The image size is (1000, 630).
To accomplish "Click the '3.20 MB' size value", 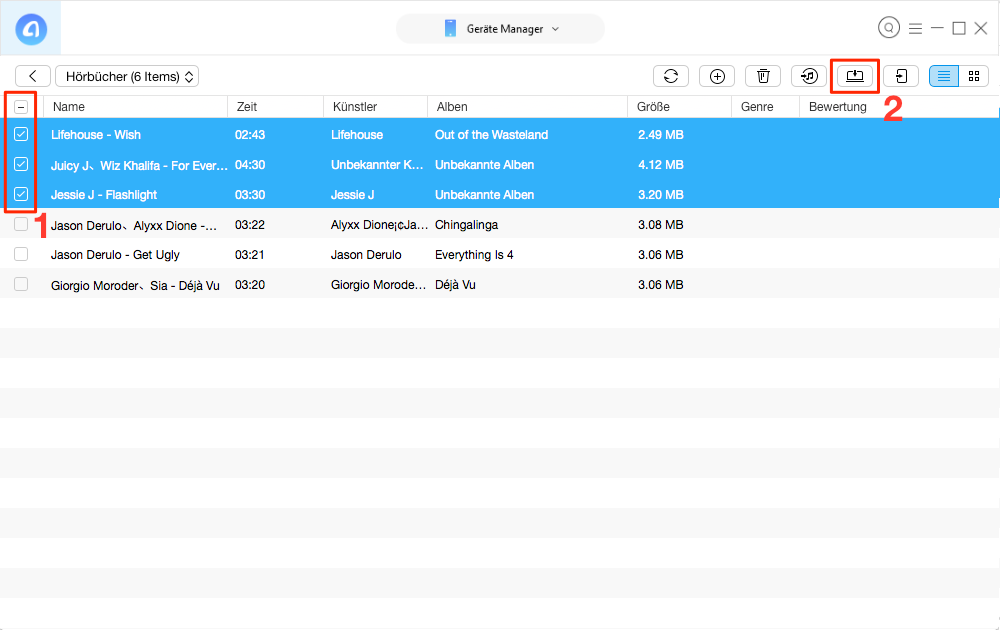I will pyautogui.click(x=661, y=194).
